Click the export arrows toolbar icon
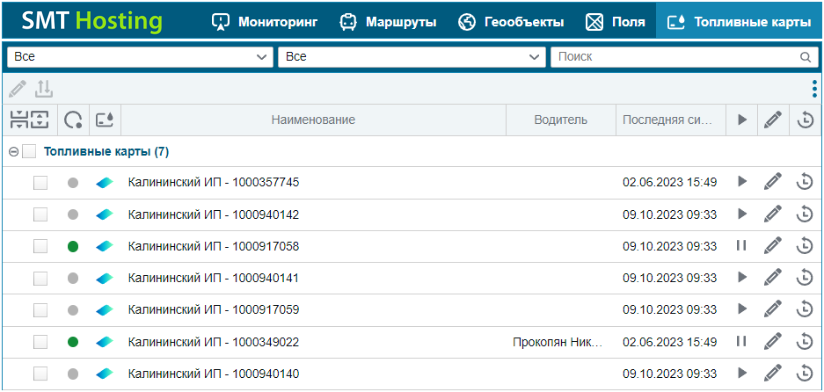Screen dimensions: 824x392 pos(44,89)
